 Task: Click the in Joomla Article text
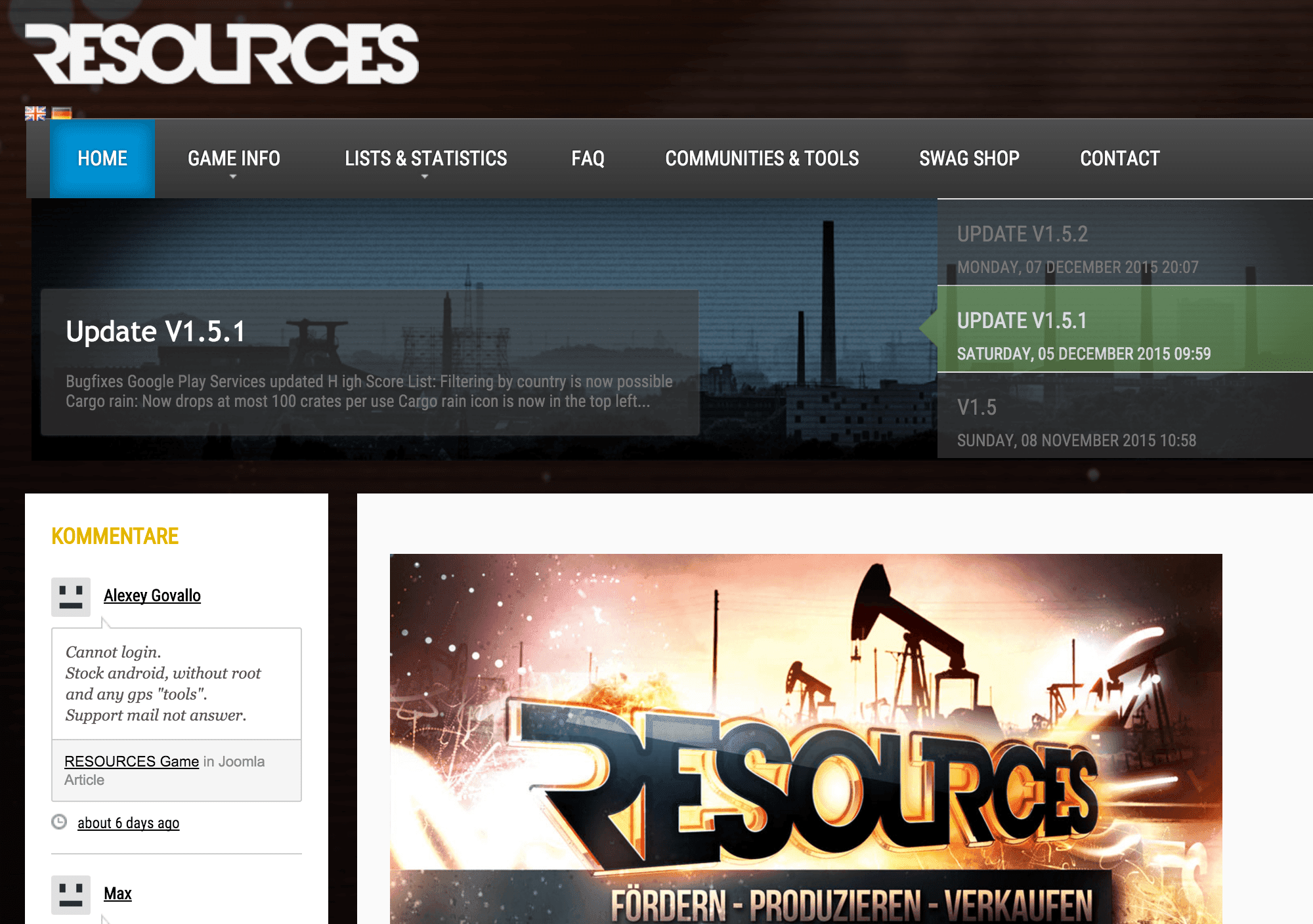[165, 770]
